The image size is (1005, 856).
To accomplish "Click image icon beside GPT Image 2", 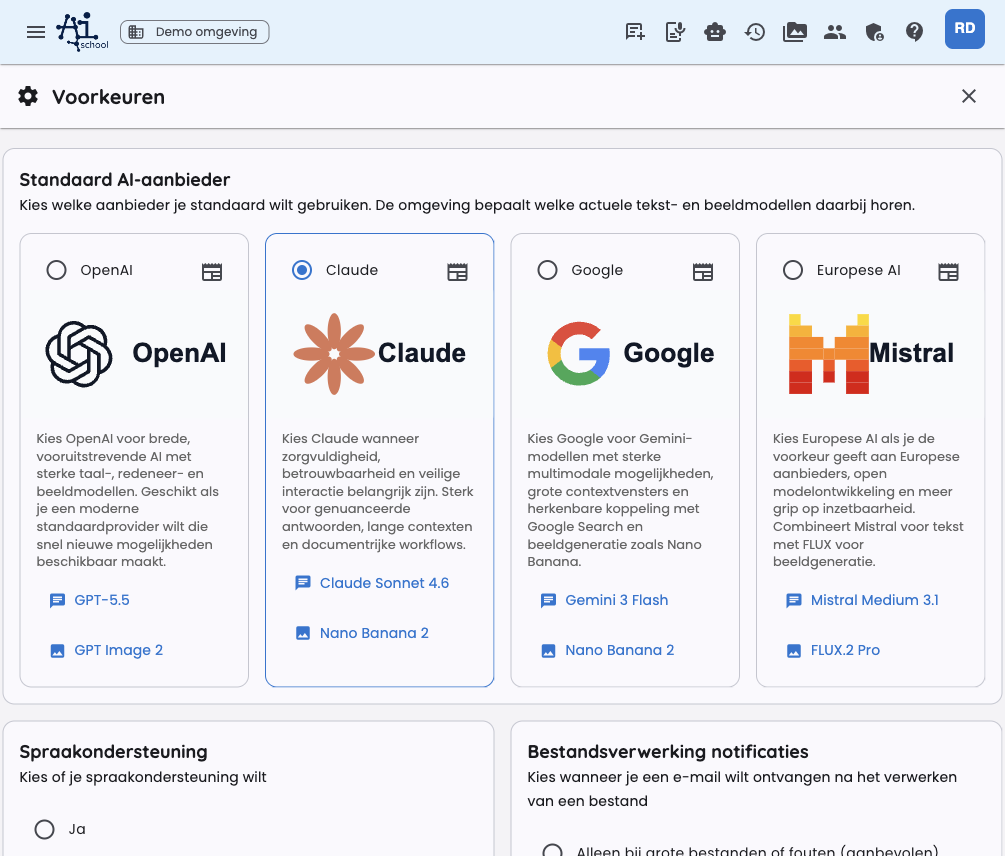I will (58, 651).
